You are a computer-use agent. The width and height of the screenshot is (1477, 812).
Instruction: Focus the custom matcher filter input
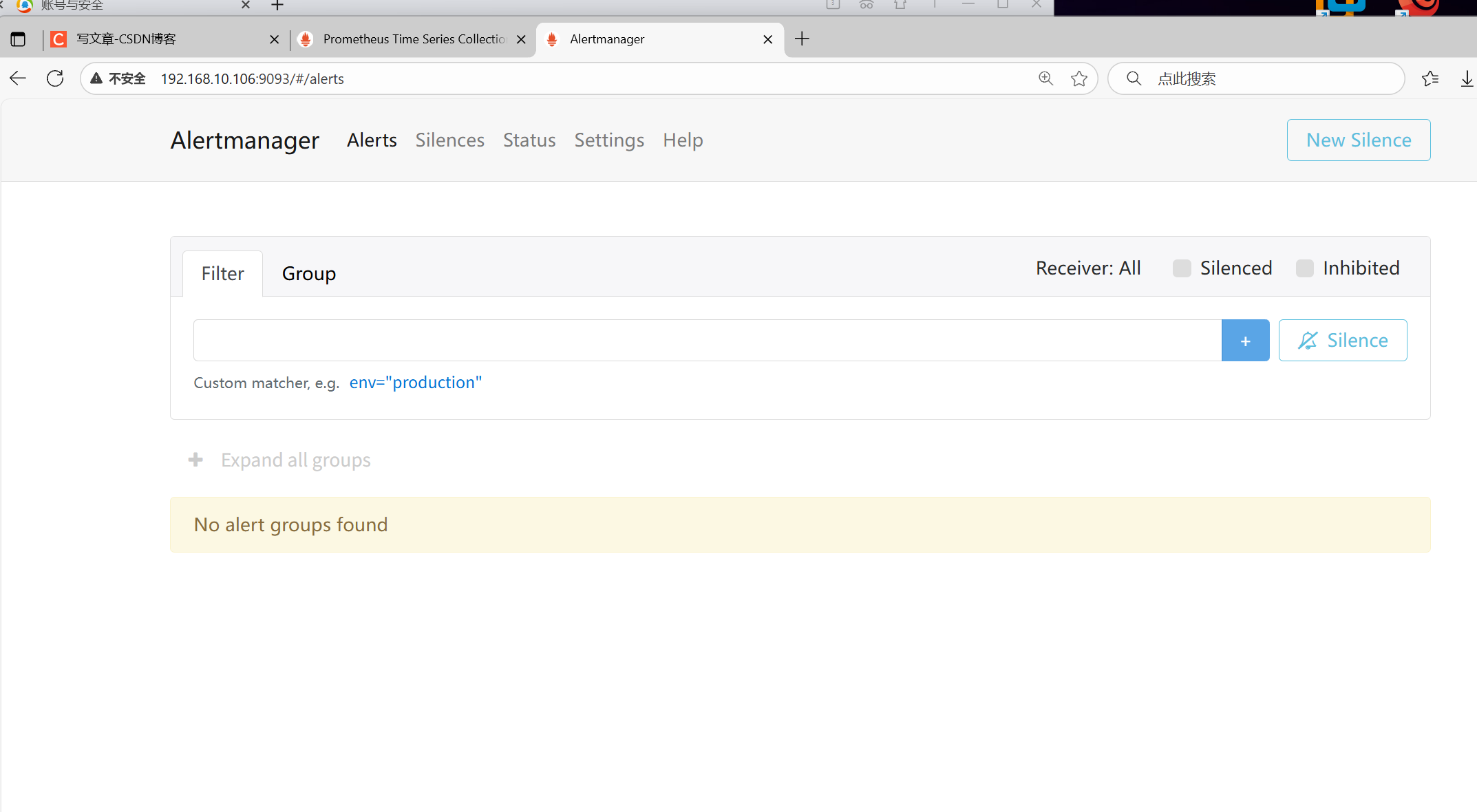click(708, 340)
